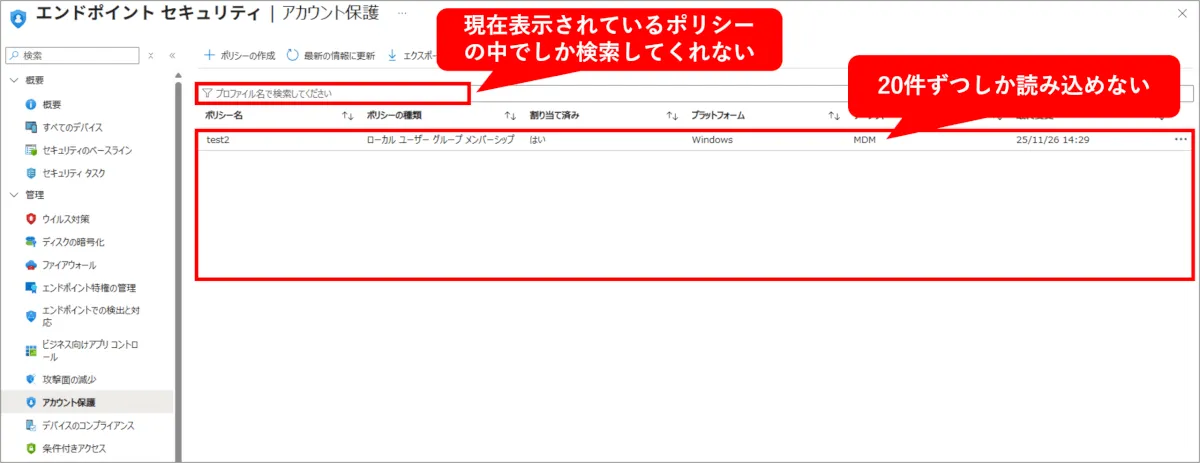
Task: Click the MDM cell in test2 row
Action: click(x=864, y=140)
